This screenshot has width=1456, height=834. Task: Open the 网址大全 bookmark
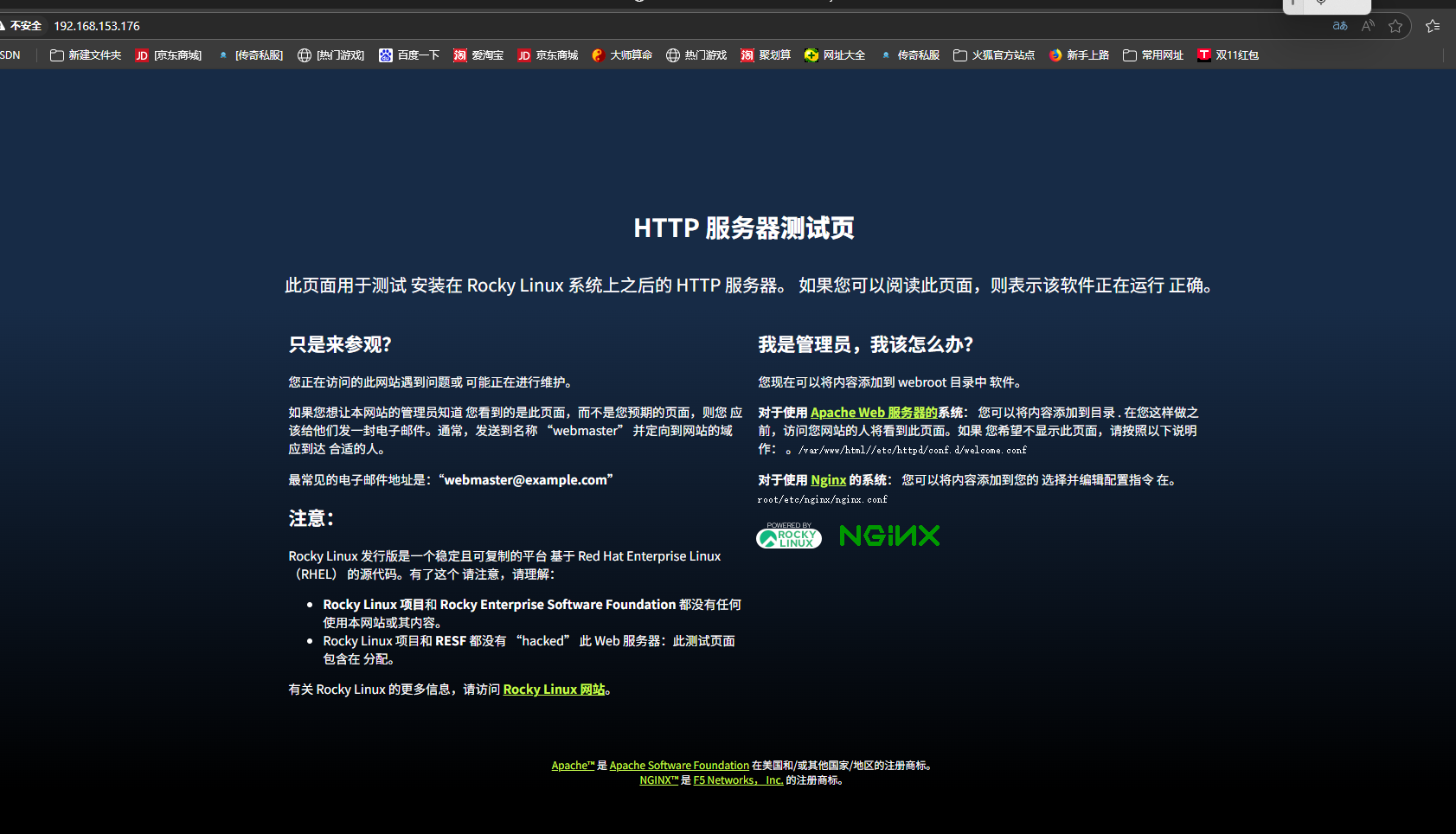(x=835, y=55)
